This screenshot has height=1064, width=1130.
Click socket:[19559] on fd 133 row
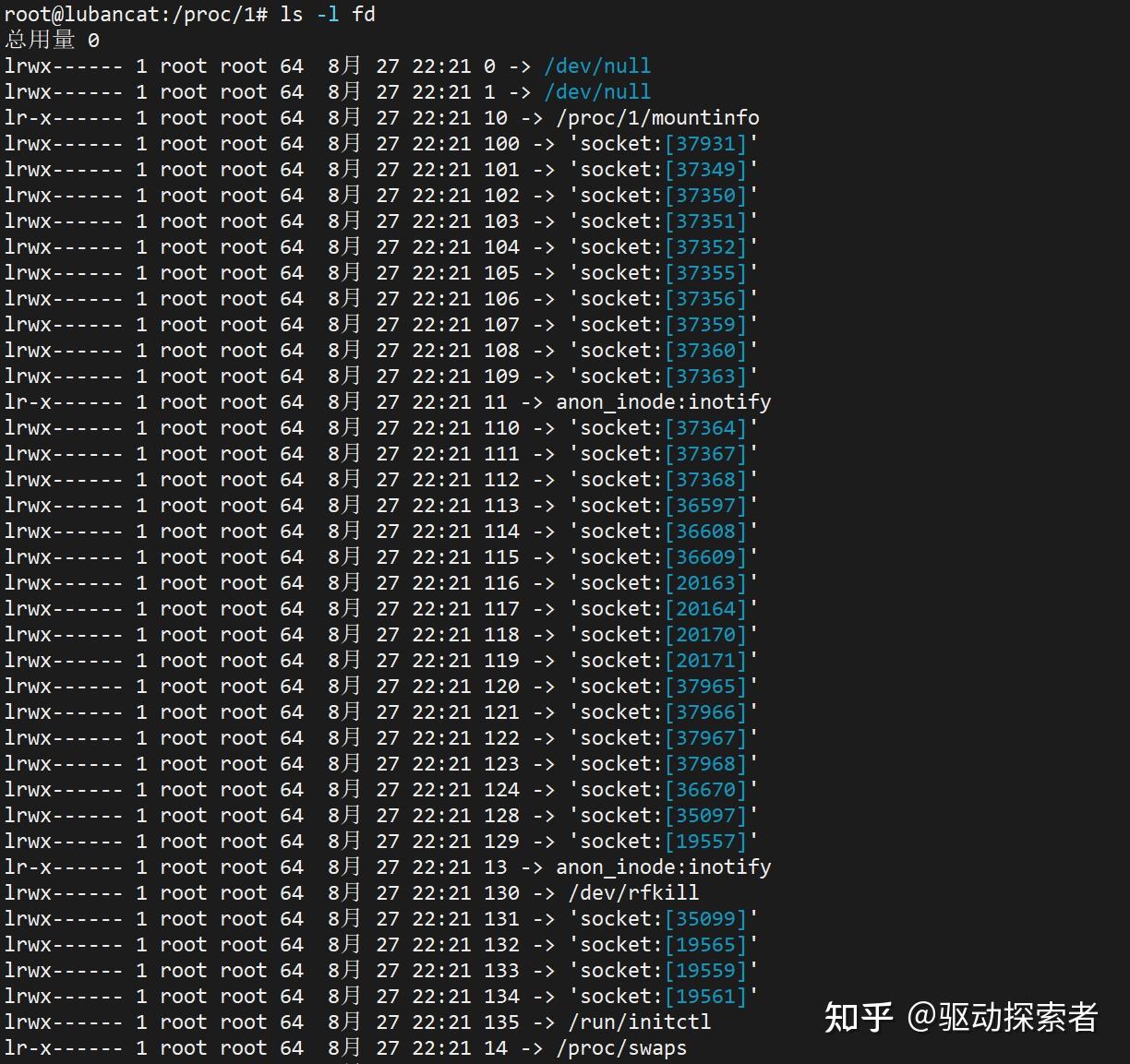[664, 970]
